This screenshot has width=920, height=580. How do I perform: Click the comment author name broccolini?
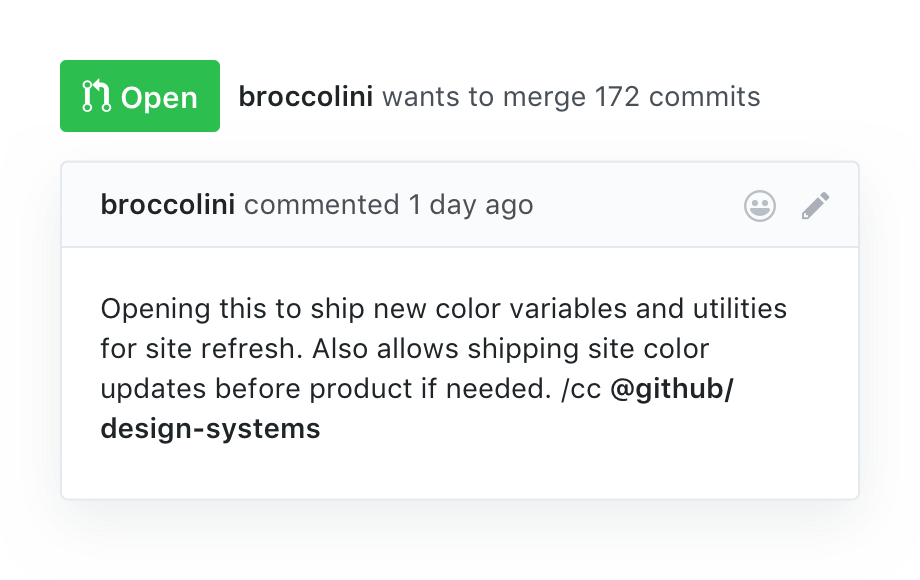coord(168,205)
